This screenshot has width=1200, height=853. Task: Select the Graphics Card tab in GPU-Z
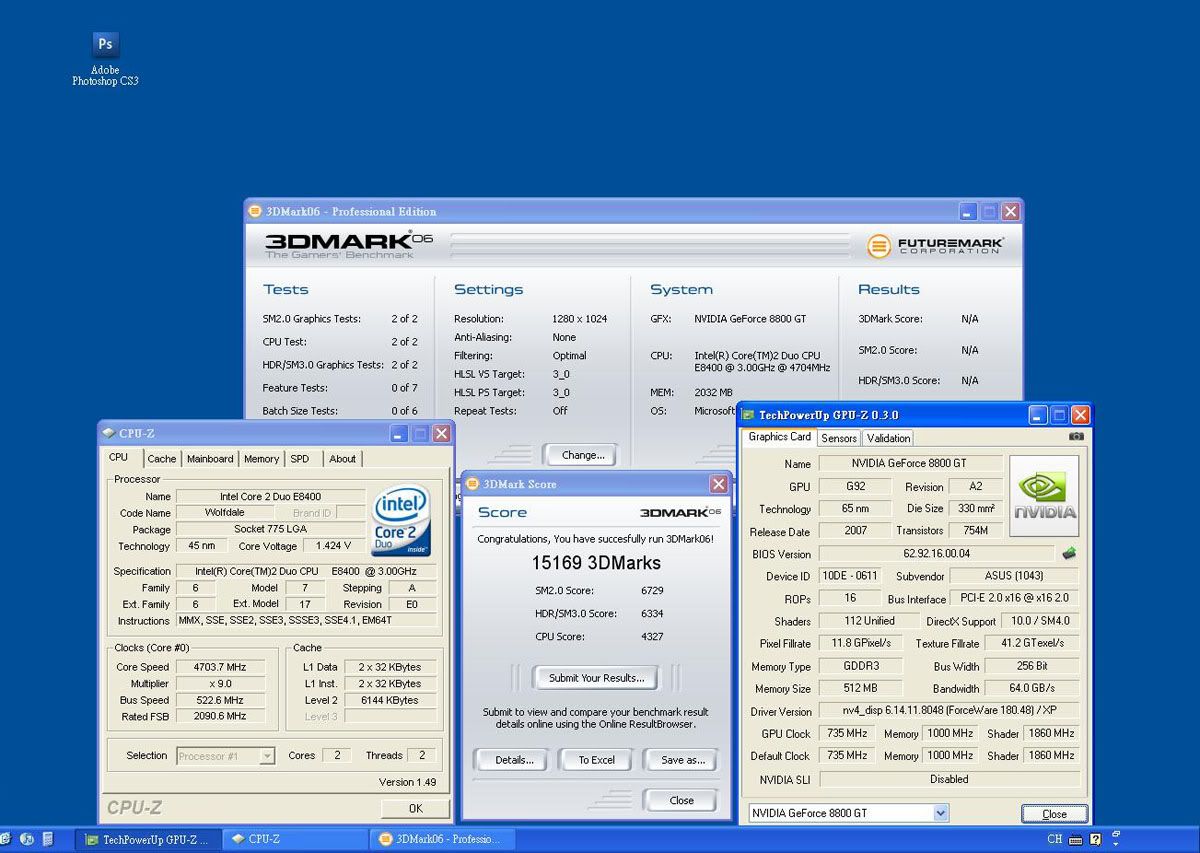[780, 437]
